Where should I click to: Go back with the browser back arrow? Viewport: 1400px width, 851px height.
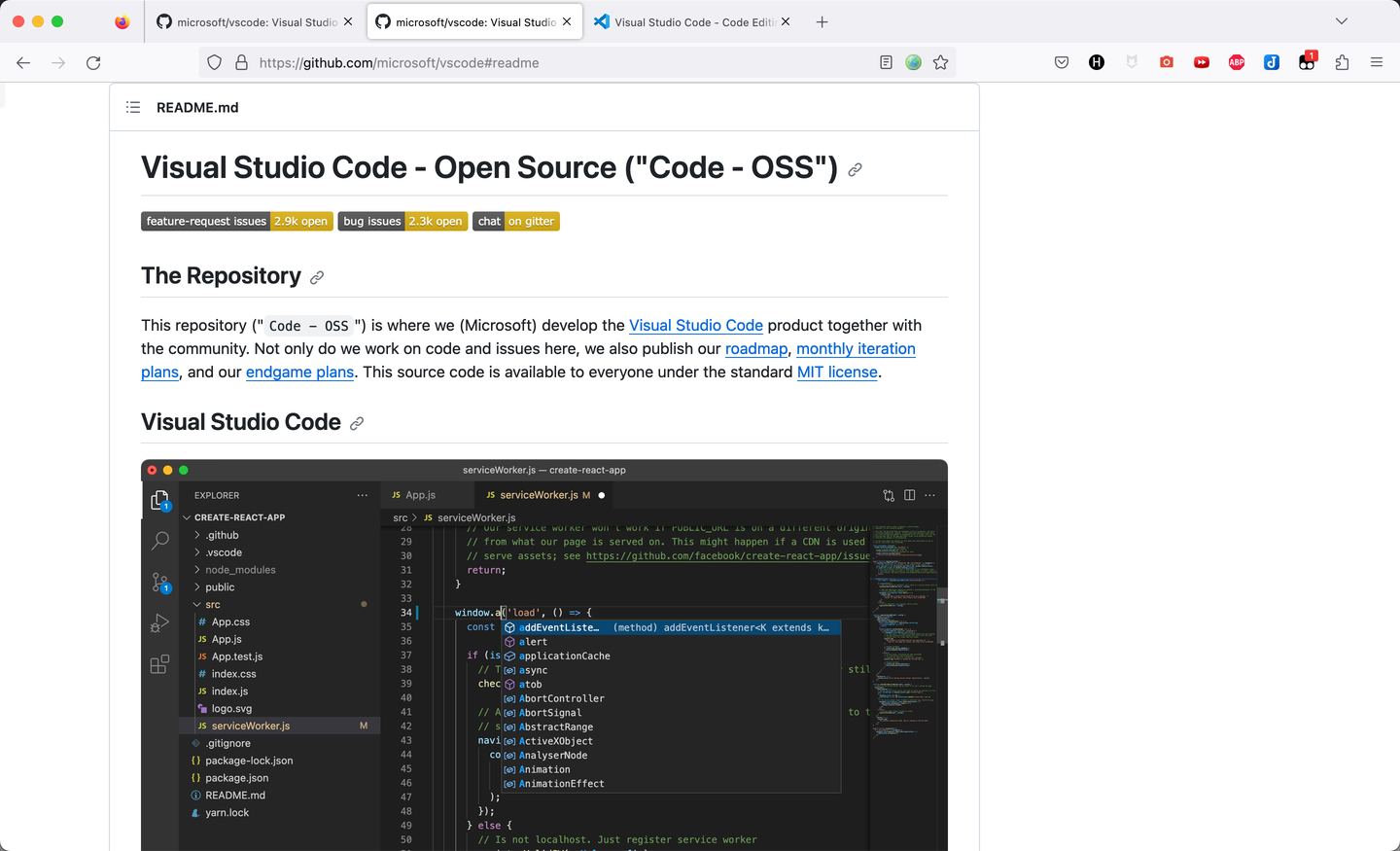(x=23, y=62)
